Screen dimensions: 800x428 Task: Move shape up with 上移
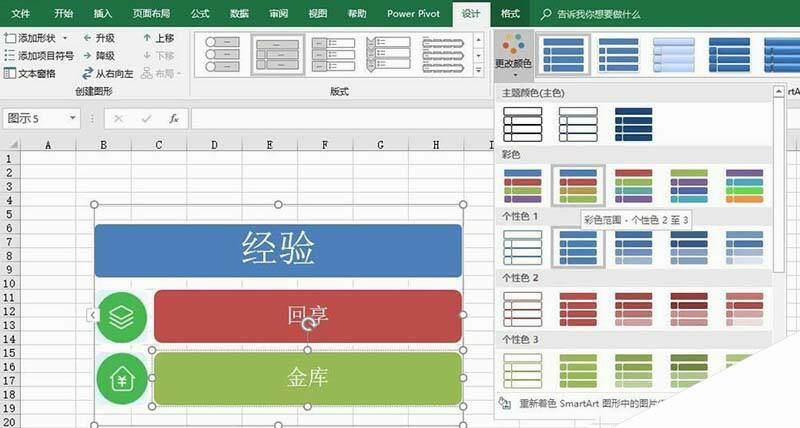point(159,38)
